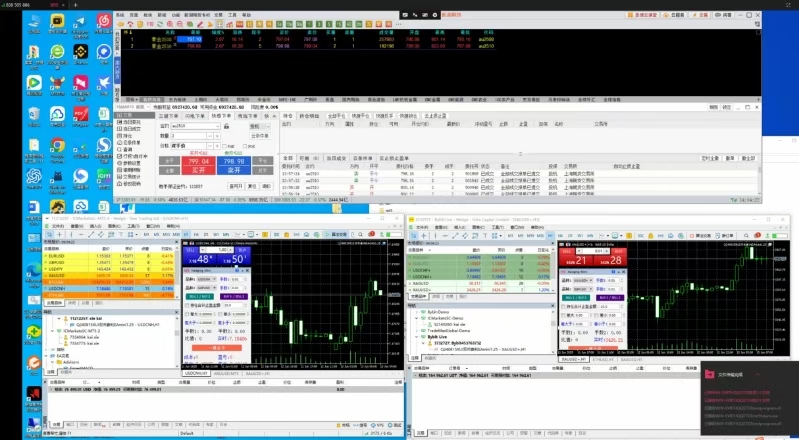Open the ChatGPT desktop icon
Image resolution: width=799 pixels, height=440 pixels.
tap(32, 176)
